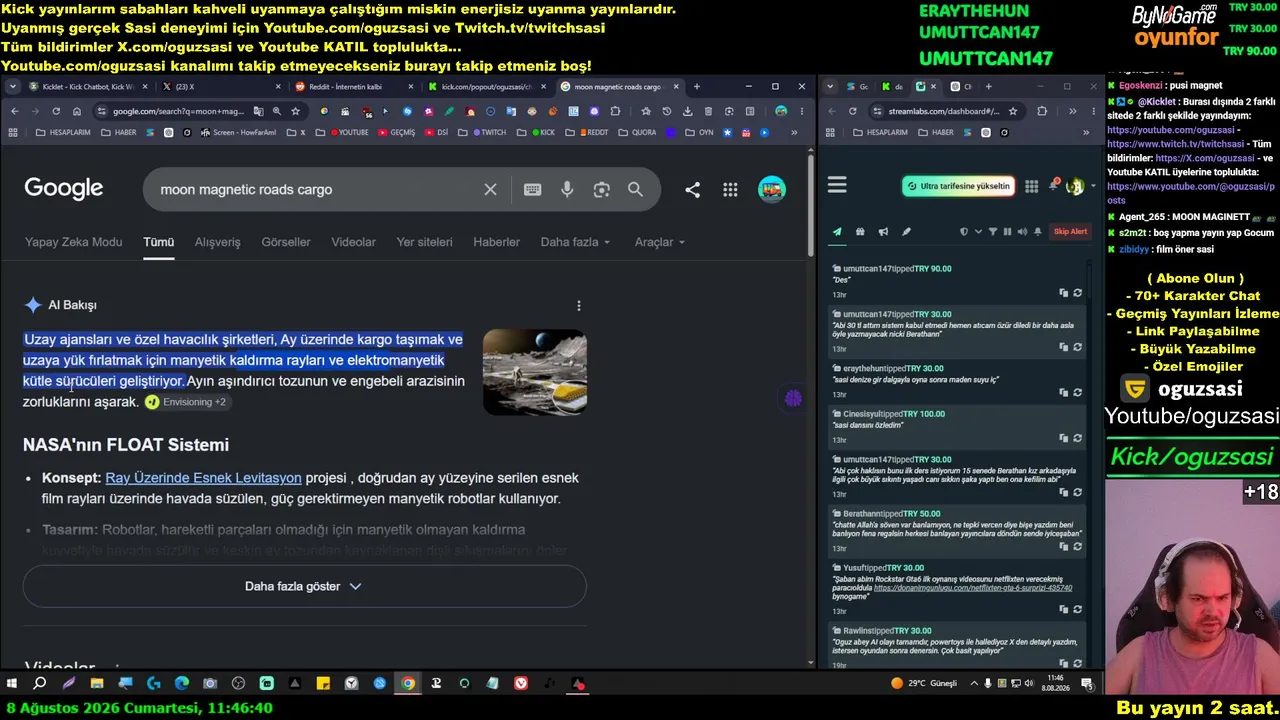Select the Streamlabs gift events filter
Image resolution: width=1280 pixels, height=720 pixels.
[860, 232]
